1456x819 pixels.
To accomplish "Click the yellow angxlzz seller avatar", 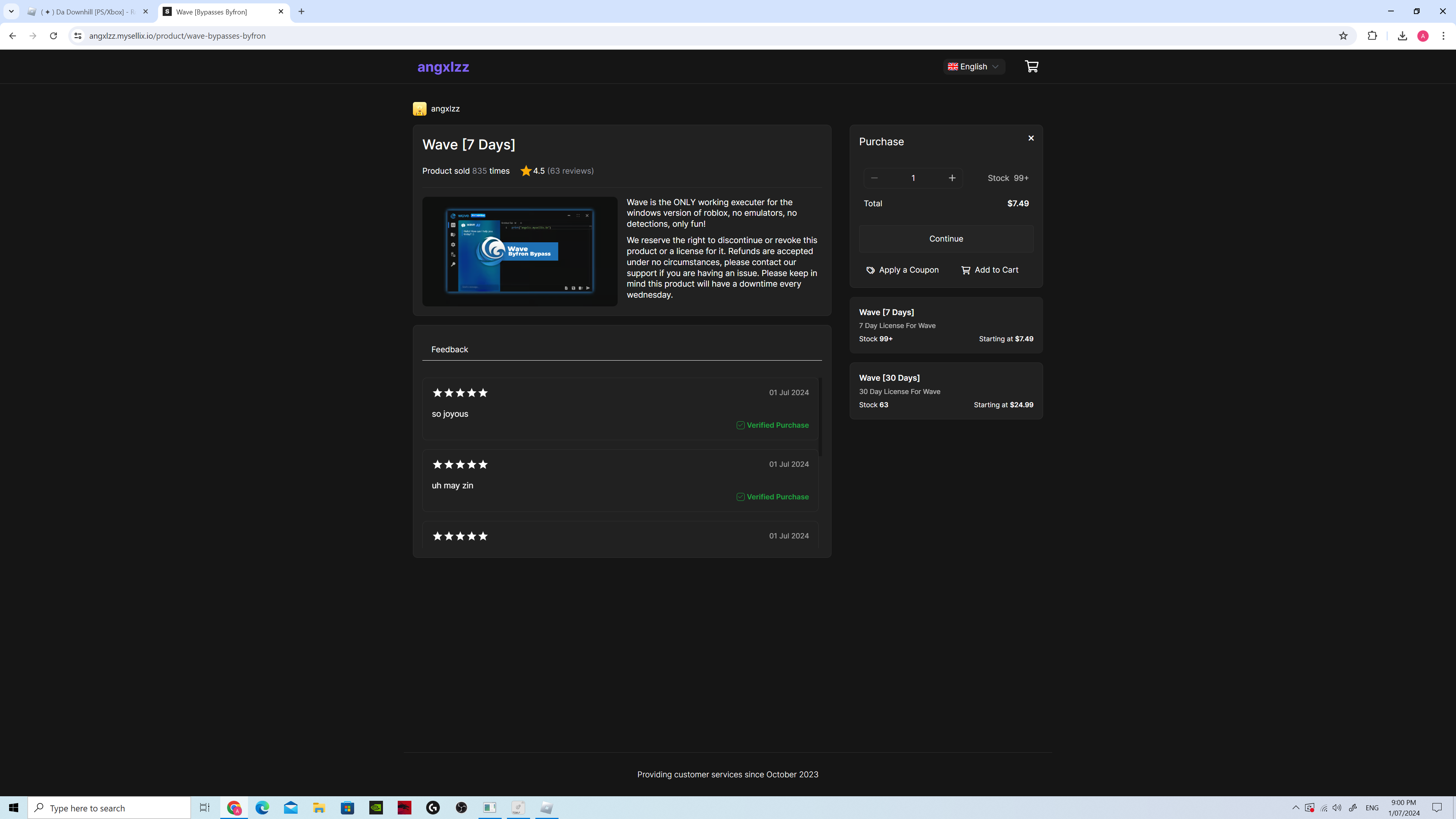I will pyautogui.click(x=419, y=108).
